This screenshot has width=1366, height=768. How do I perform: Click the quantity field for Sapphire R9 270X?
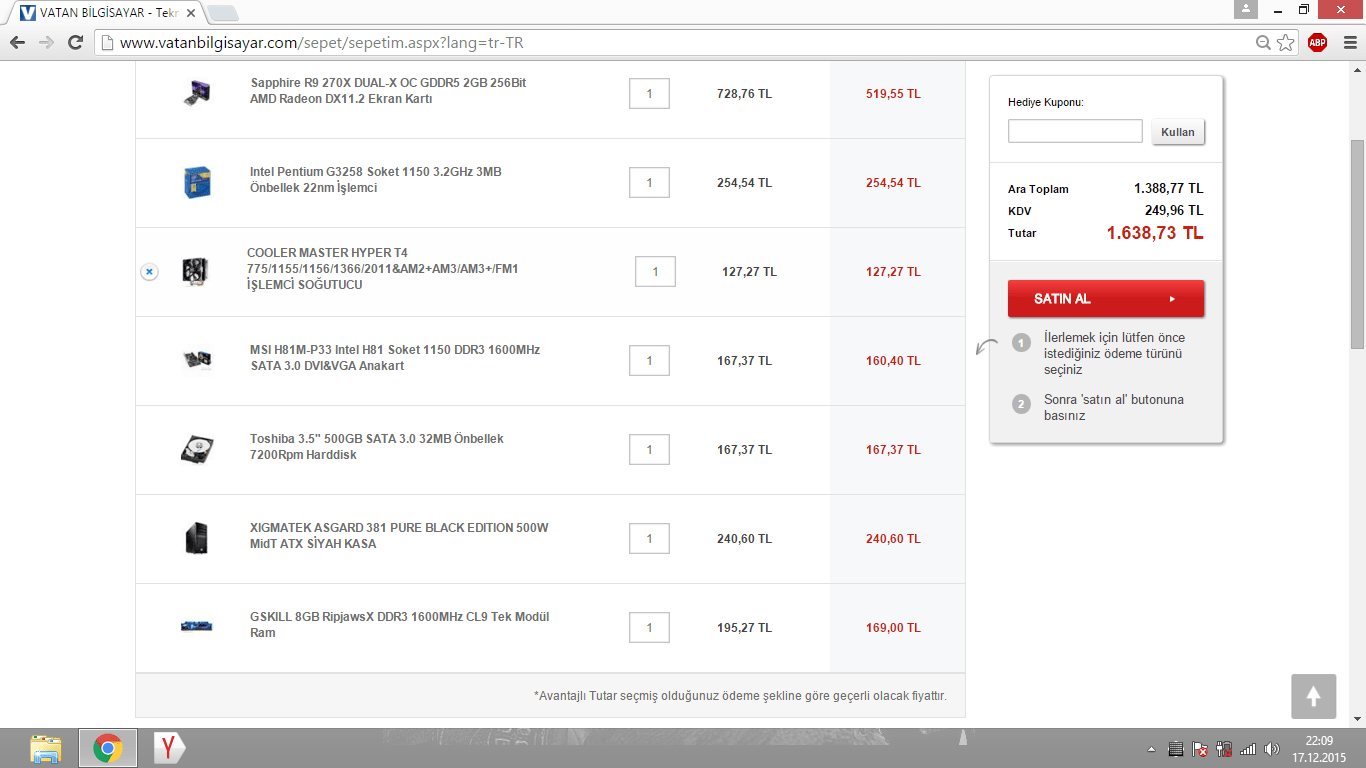tap(649, 94)
